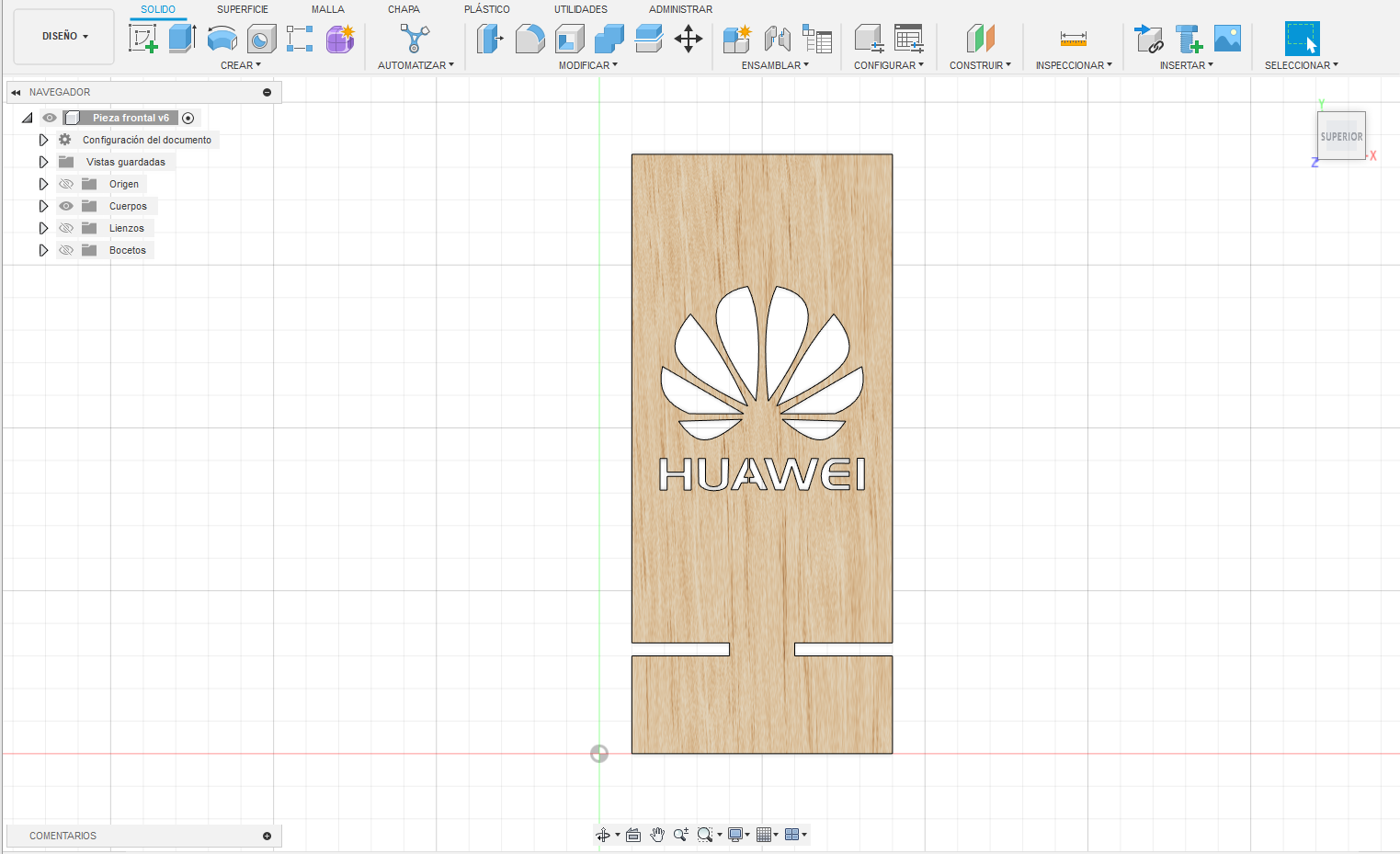
Task: Expand Configuración del documento node
Action: click(43, 140)
